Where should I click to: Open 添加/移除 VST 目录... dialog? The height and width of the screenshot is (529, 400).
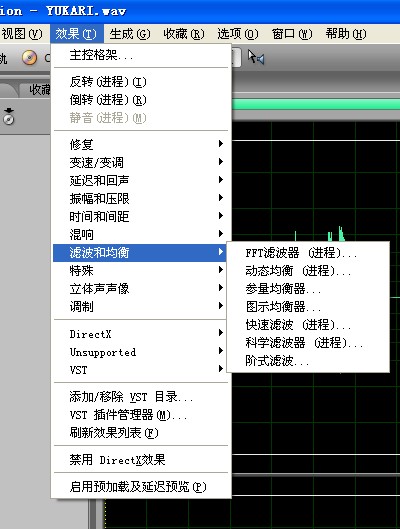coord(142,397)
